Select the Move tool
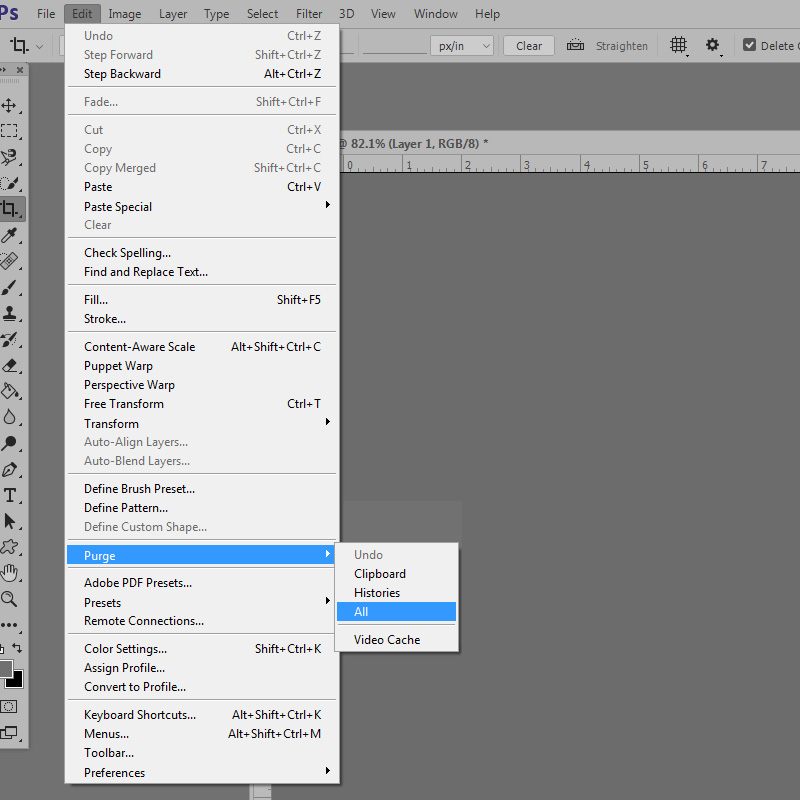This screenshot has width=800, height=800. (x=10, y=105)
